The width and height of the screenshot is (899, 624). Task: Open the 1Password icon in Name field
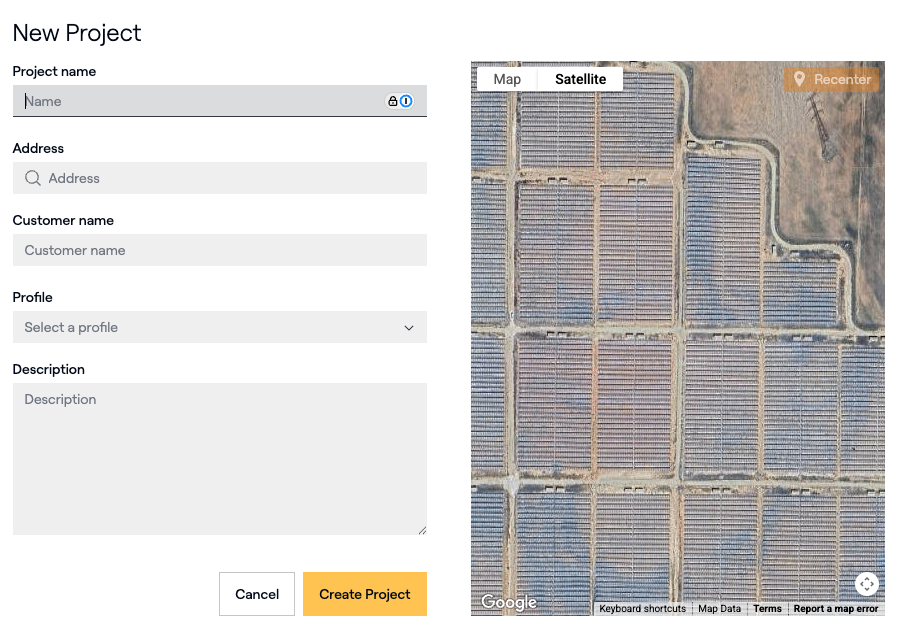(x=406, y=101)
